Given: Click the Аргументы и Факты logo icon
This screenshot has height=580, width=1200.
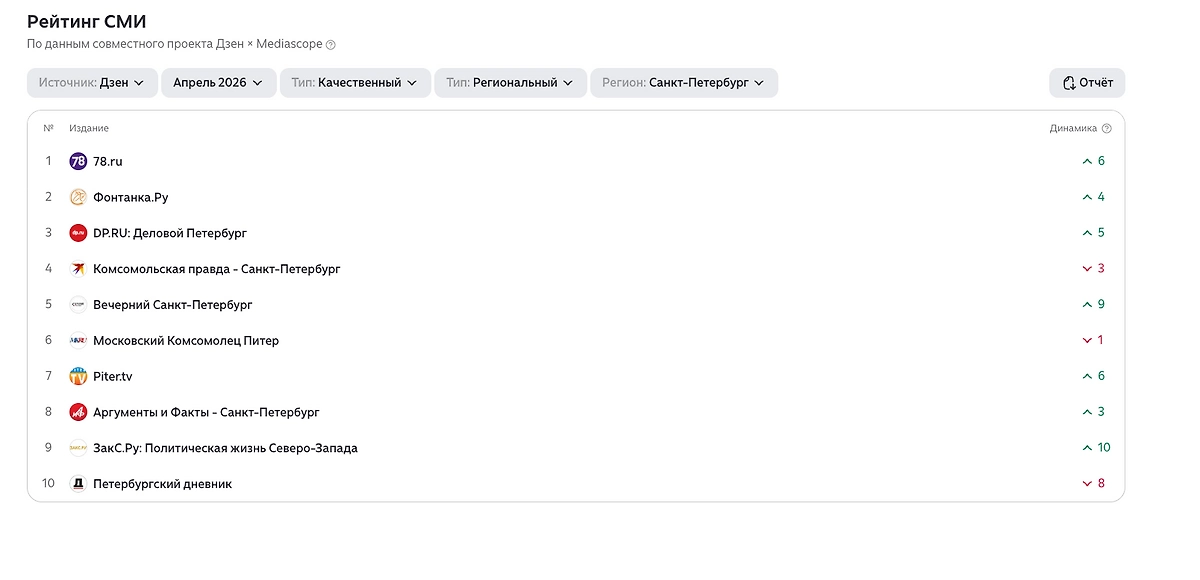Looking at the screenshot, I should tap(78, 412).
